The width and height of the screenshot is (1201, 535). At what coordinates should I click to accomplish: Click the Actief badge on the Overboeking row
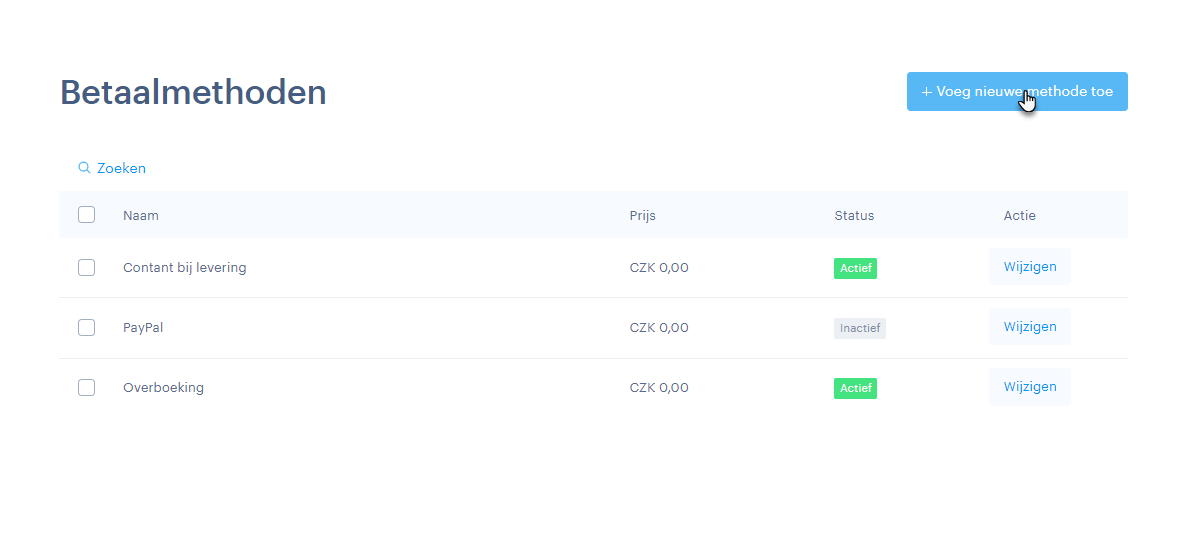tap(855, 388)
